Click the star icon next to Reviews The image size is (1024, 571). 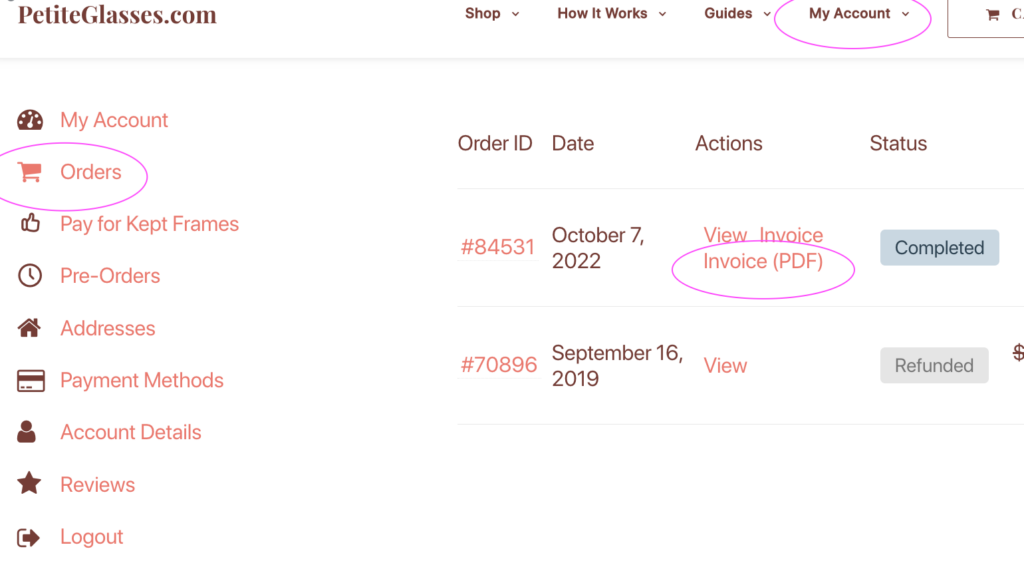(29, 483)
